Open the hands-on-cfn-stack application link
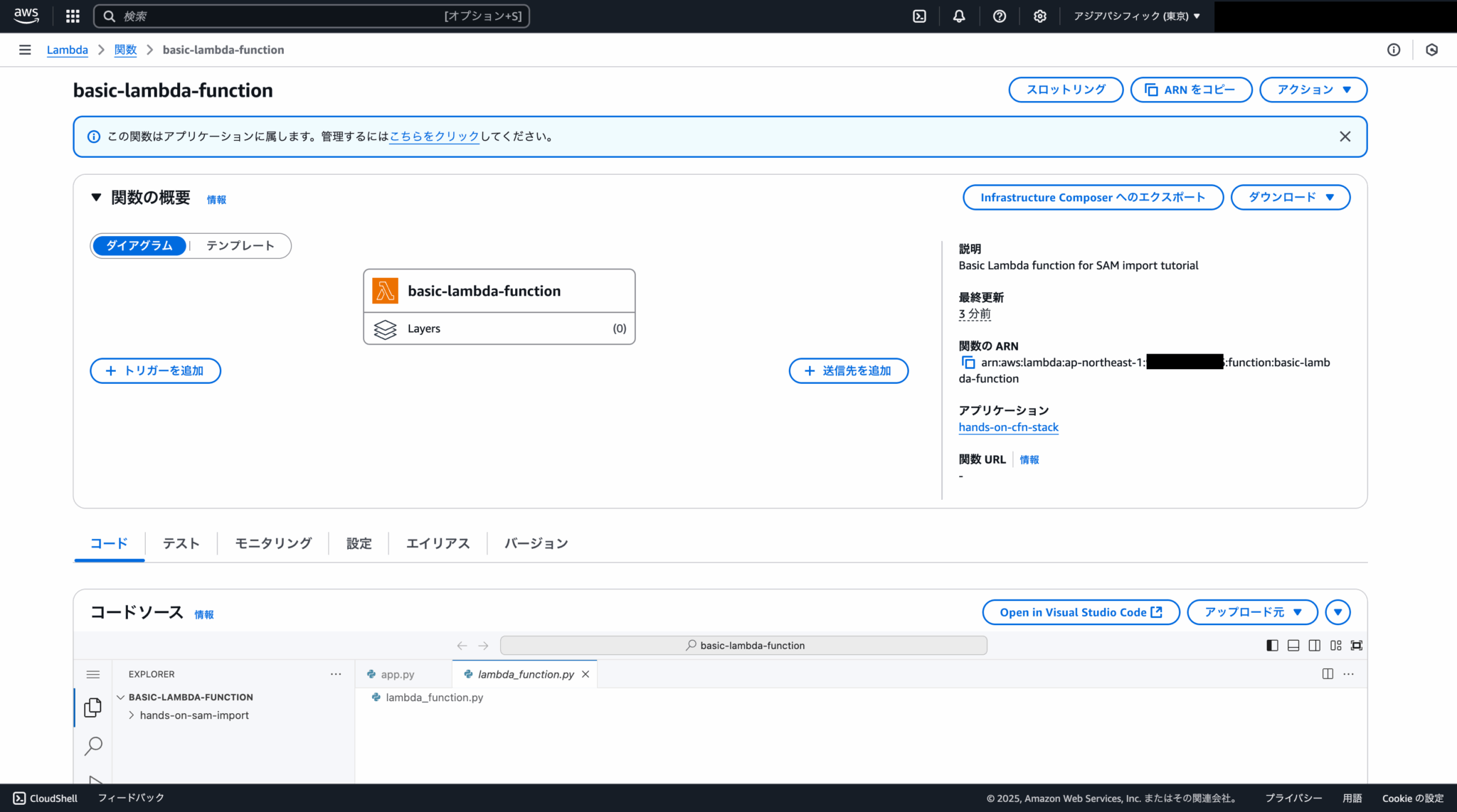 coord(1008,427)
